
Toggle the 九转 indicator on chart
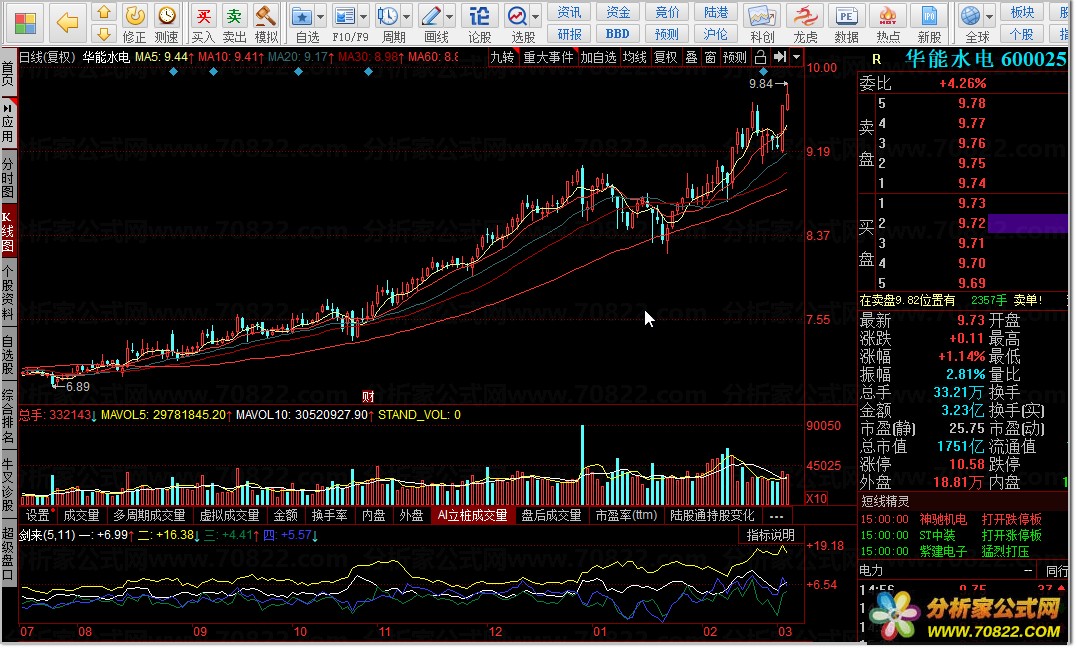(502, 57)
